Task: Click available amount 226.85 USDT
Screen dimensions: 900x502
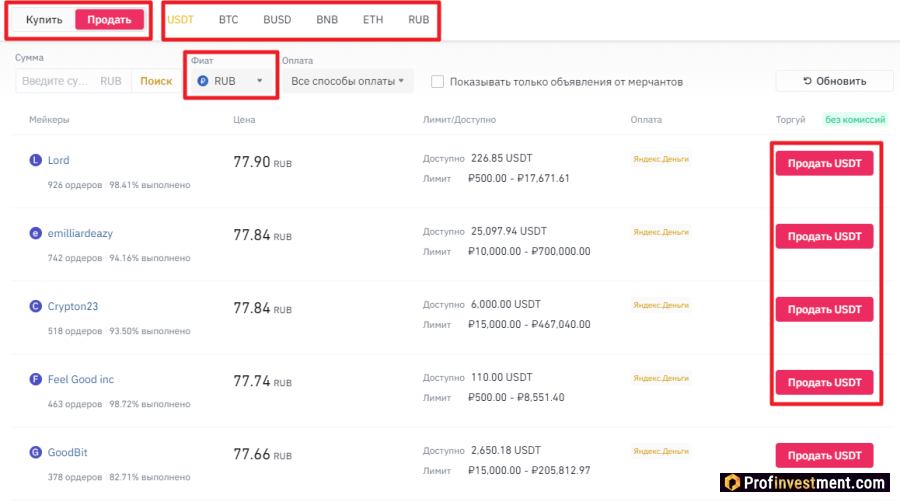Action: [x=502, y=158]
